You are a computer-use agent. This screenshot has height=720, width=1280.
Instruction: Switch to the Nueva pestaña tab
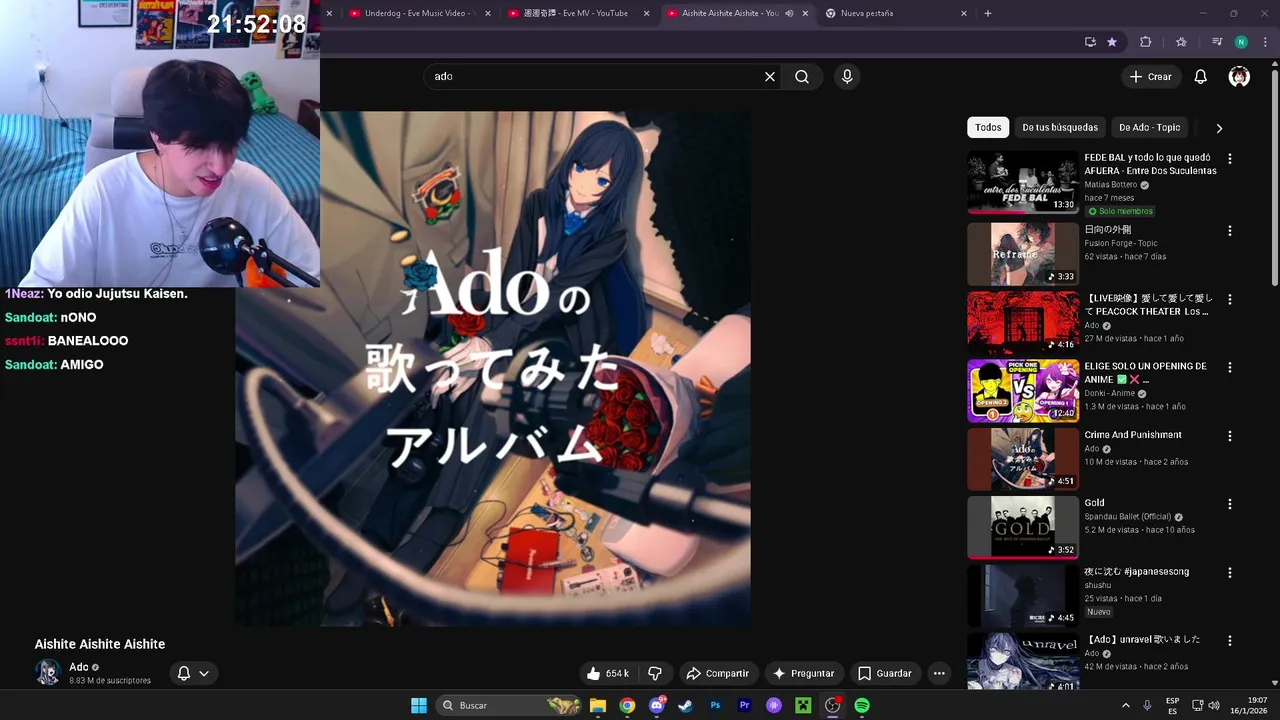coord(893,13)
